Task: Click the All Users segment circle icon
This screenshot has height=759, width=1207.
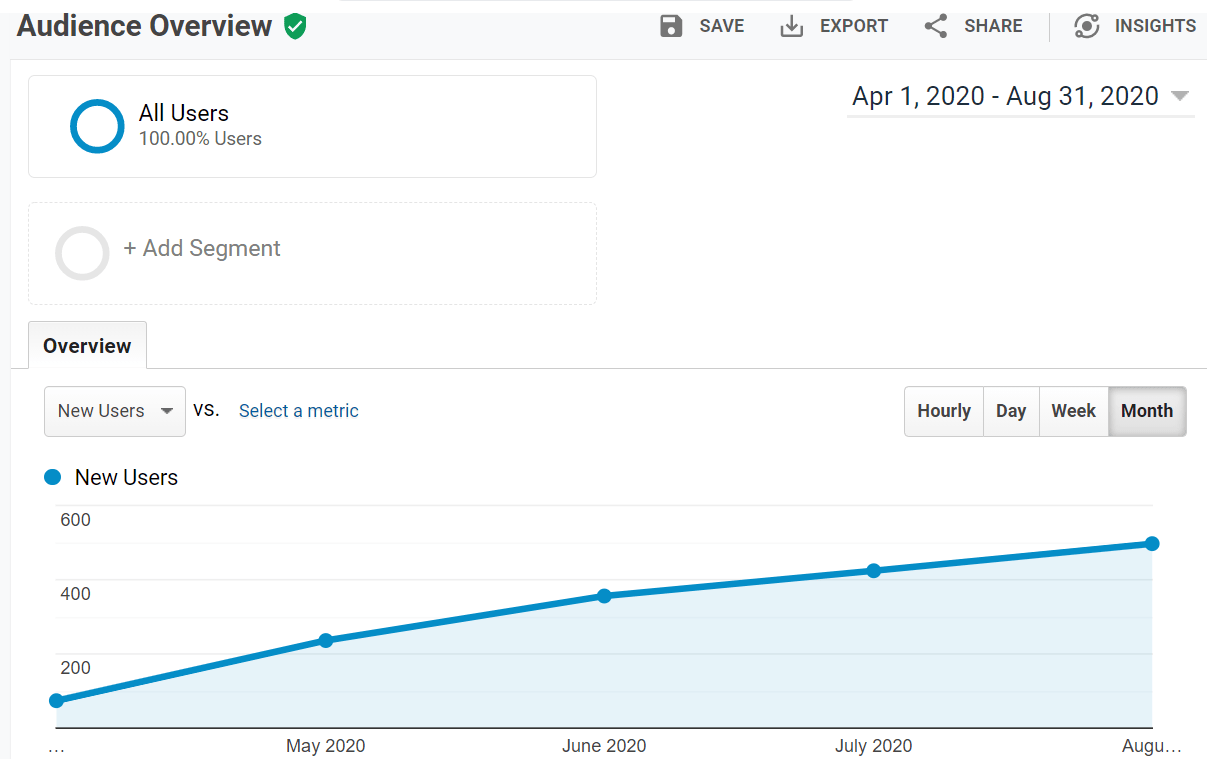Action: 96,126
